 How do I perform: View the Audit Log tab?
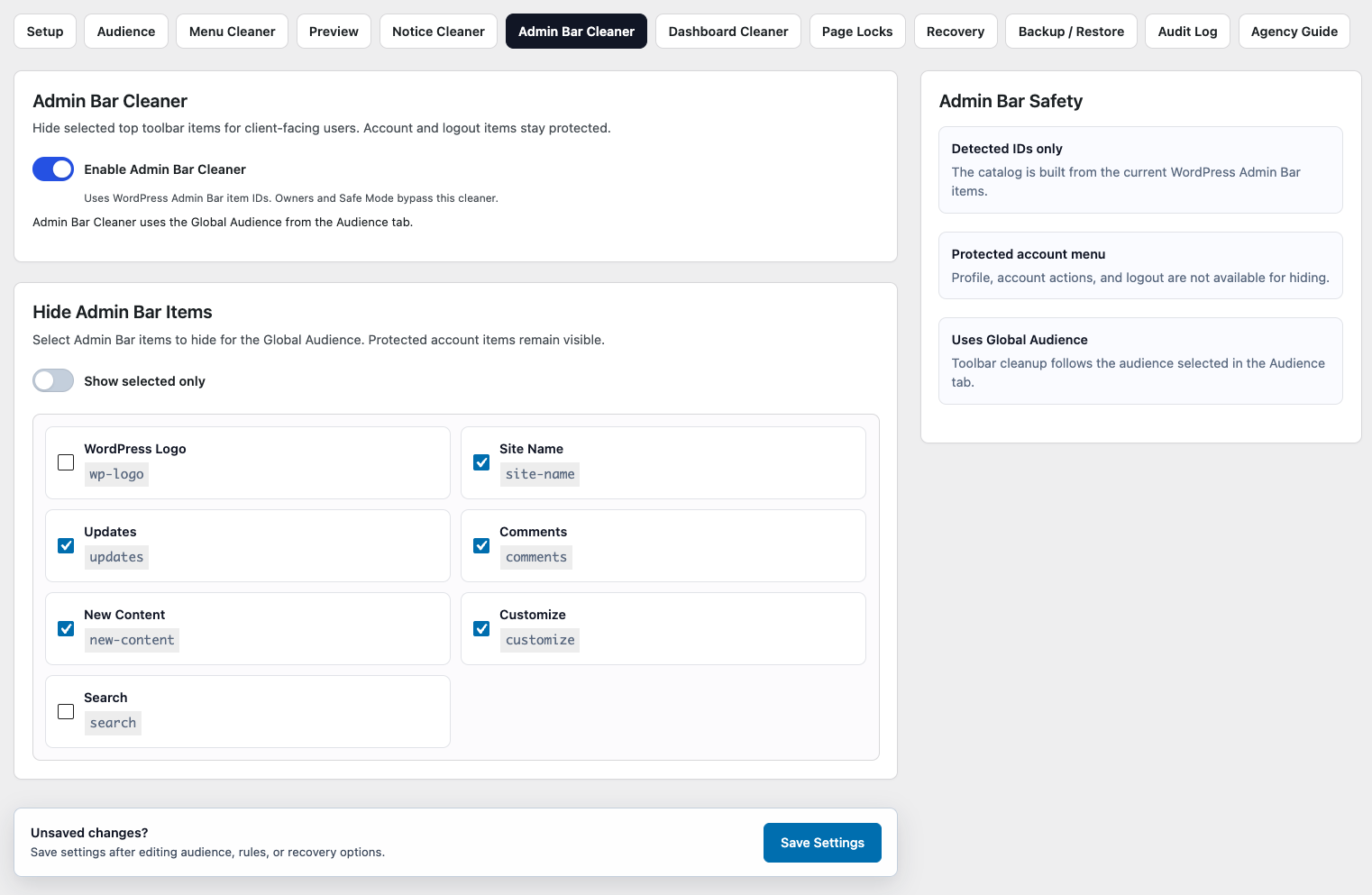[1187, 32]
